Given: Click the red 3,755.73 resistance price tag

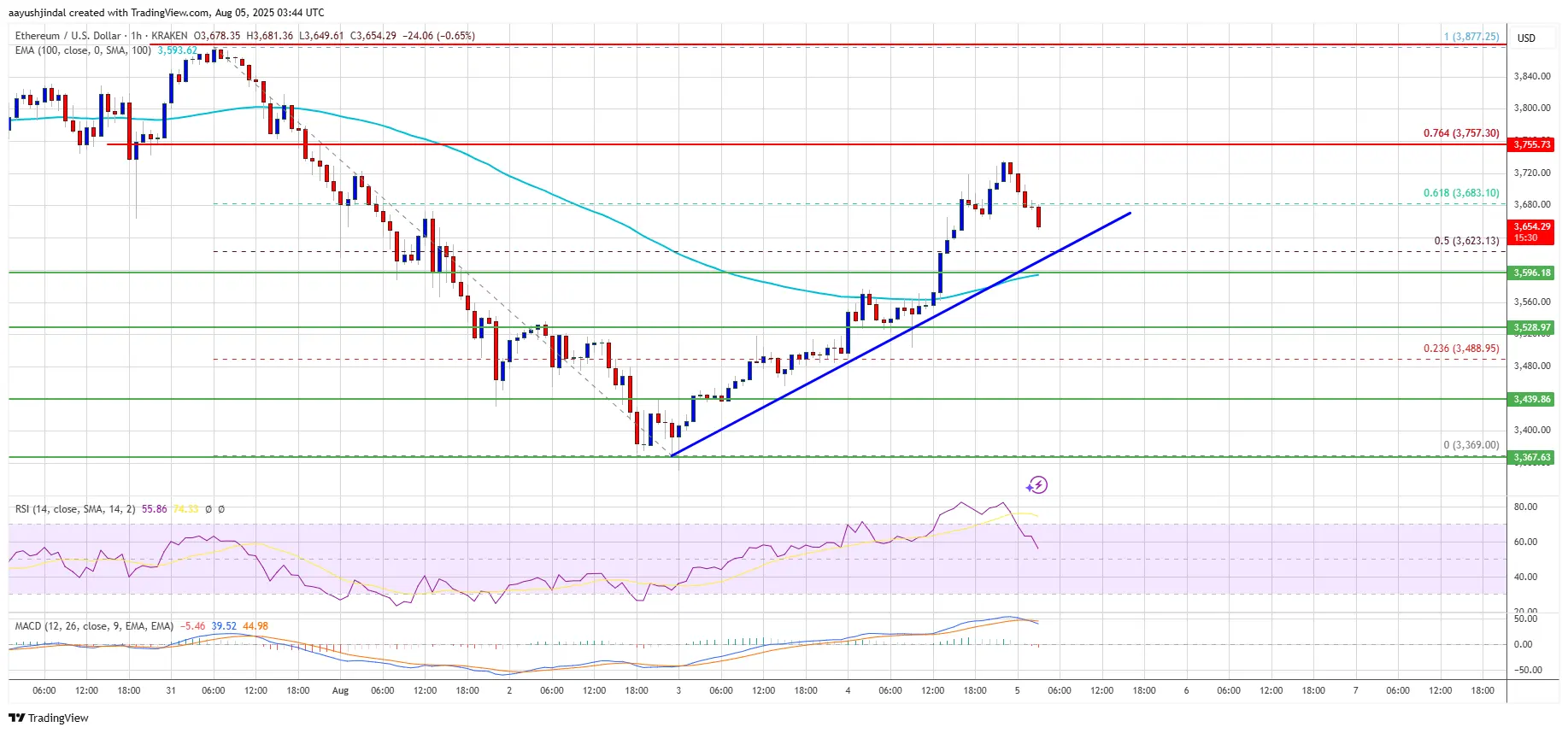Looking at the screenshot, I should 1531,144.
